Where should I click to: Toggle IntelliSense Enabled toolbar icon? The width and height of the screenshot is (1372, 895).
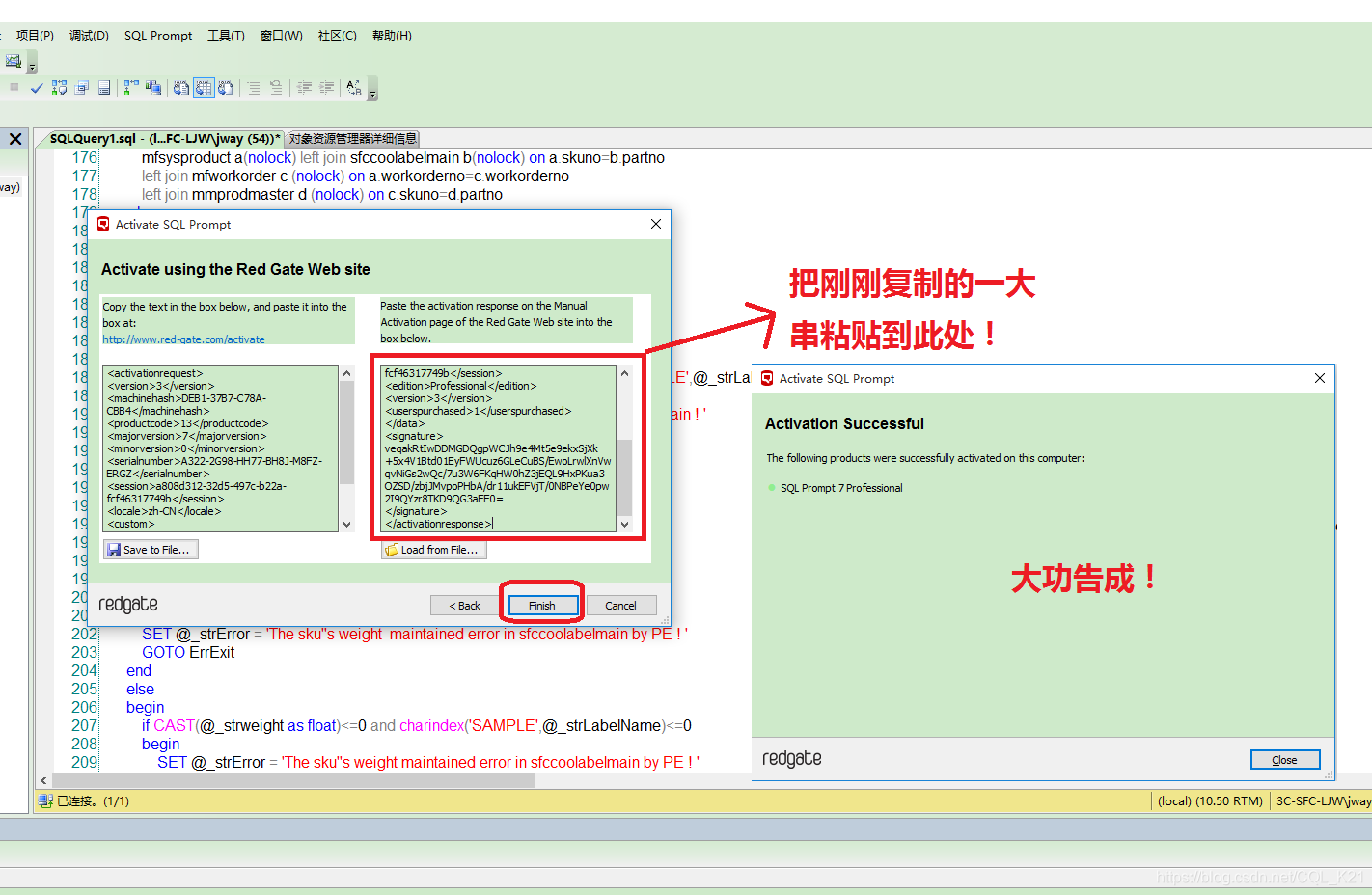click(x=103, y=88)
